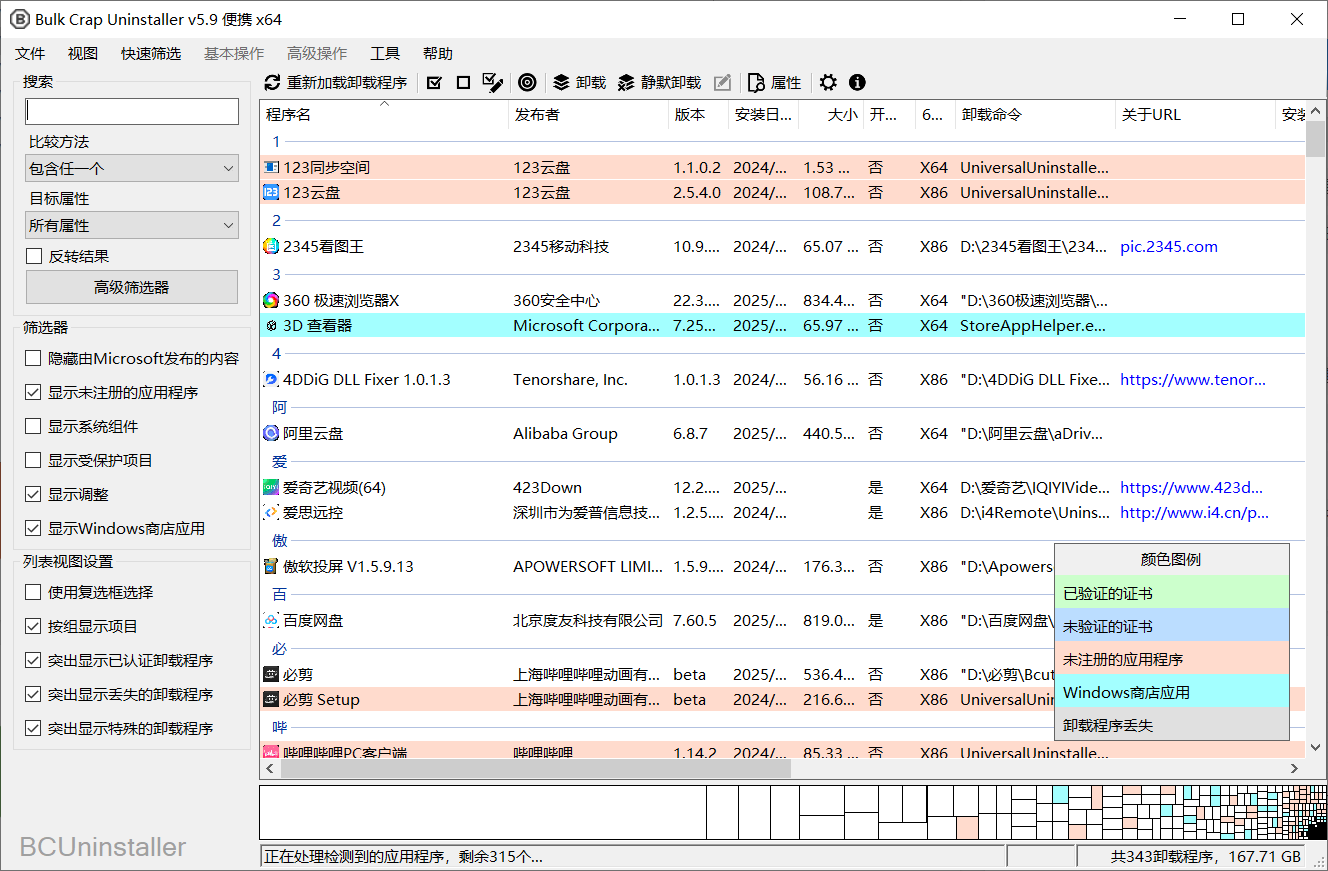
Task: Click the 静默卸载 quiet uninstall icon
Action: [x=626, y=83]
